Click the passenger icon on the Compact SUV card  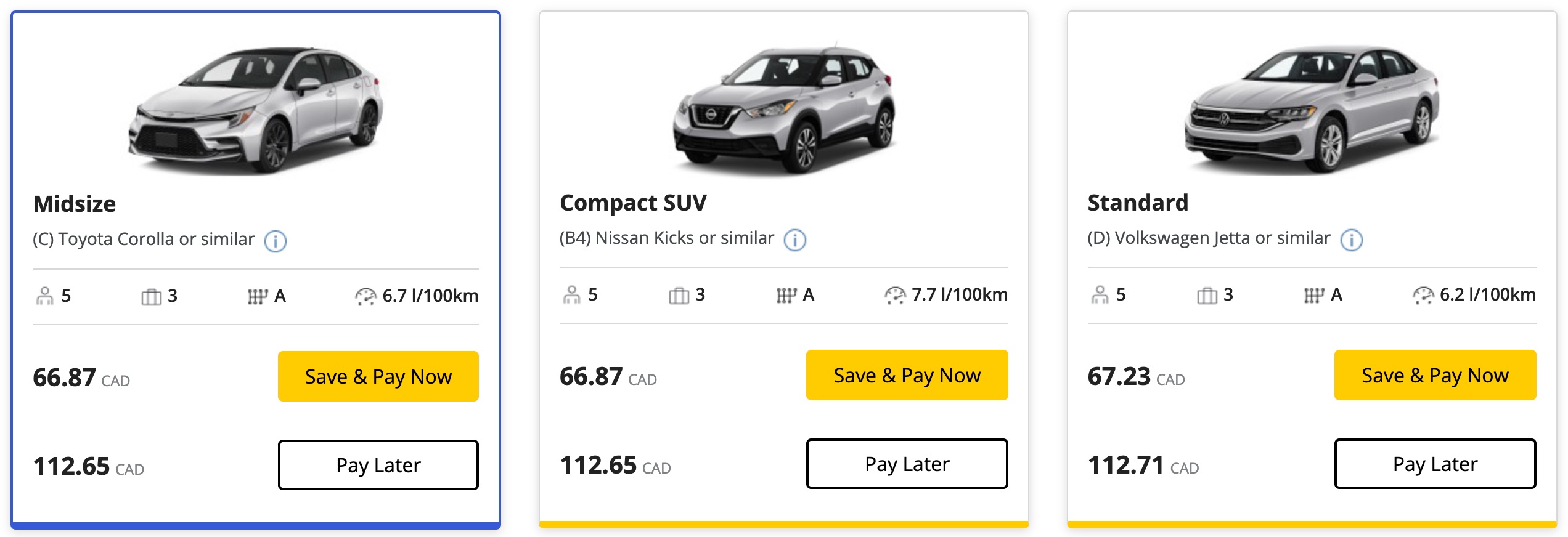(571, 295)
